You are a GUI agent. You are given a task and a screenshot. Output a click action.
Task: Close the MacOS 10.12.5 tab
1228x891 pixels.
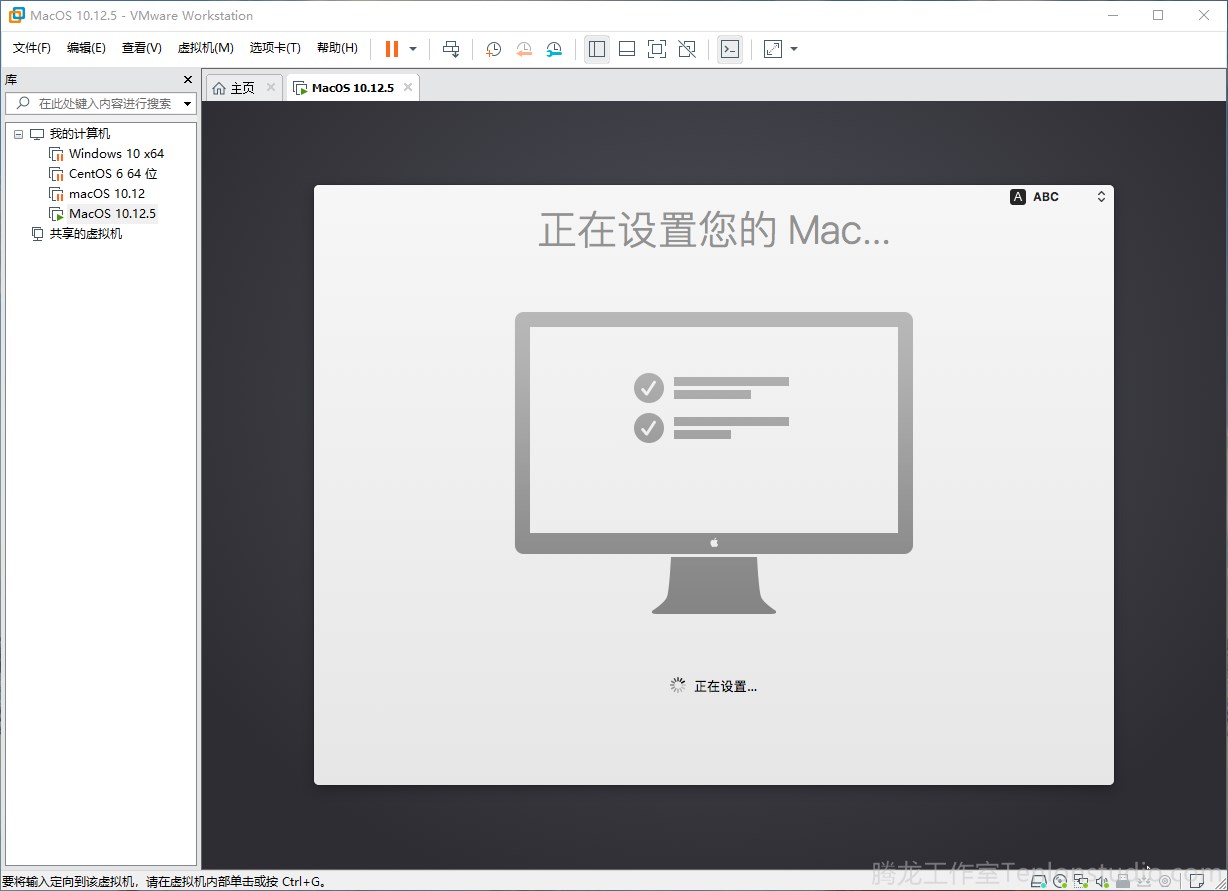coord(407,88)
